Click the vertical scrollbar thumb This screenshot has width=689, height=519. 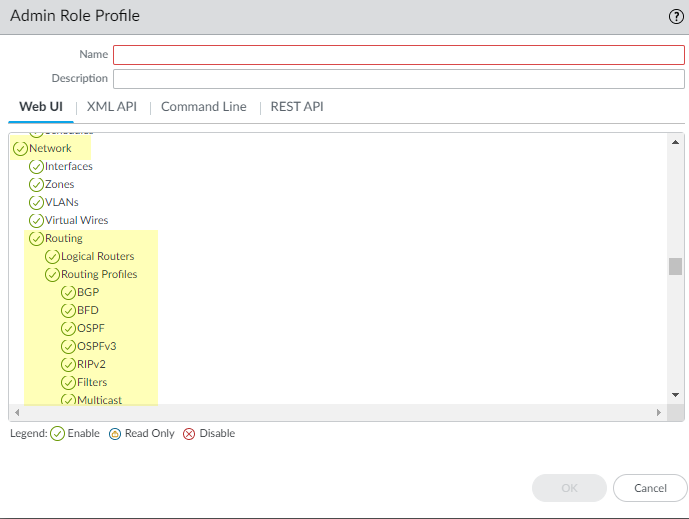click(675, 266)
